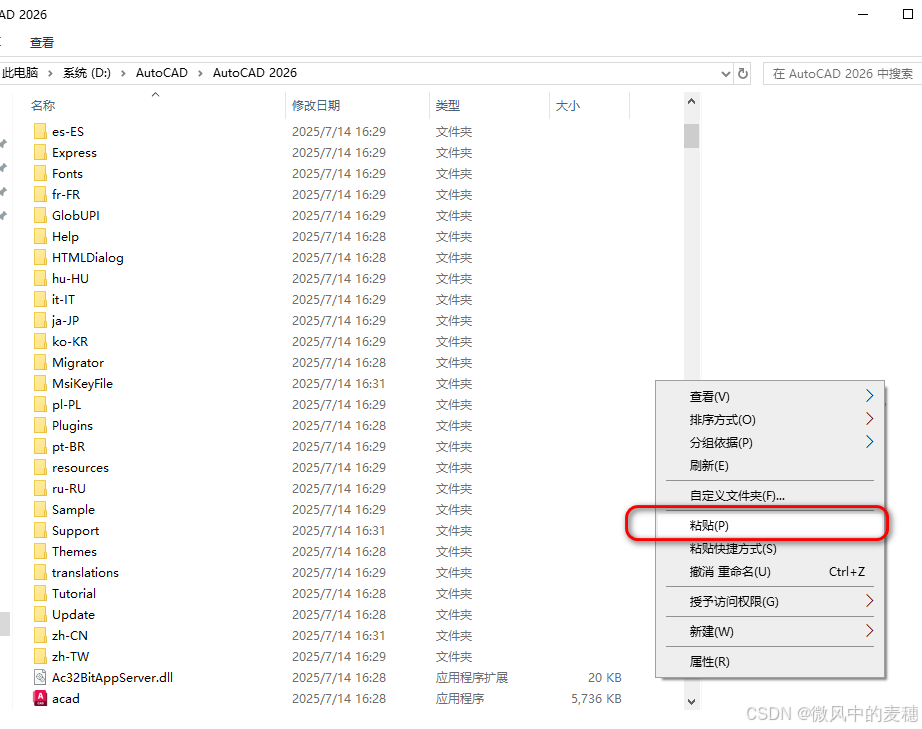The width and height of the screenshot is (922, 729).
Task: Go to AutoCAD in the breadcrumb path
Action: [162, 73]
